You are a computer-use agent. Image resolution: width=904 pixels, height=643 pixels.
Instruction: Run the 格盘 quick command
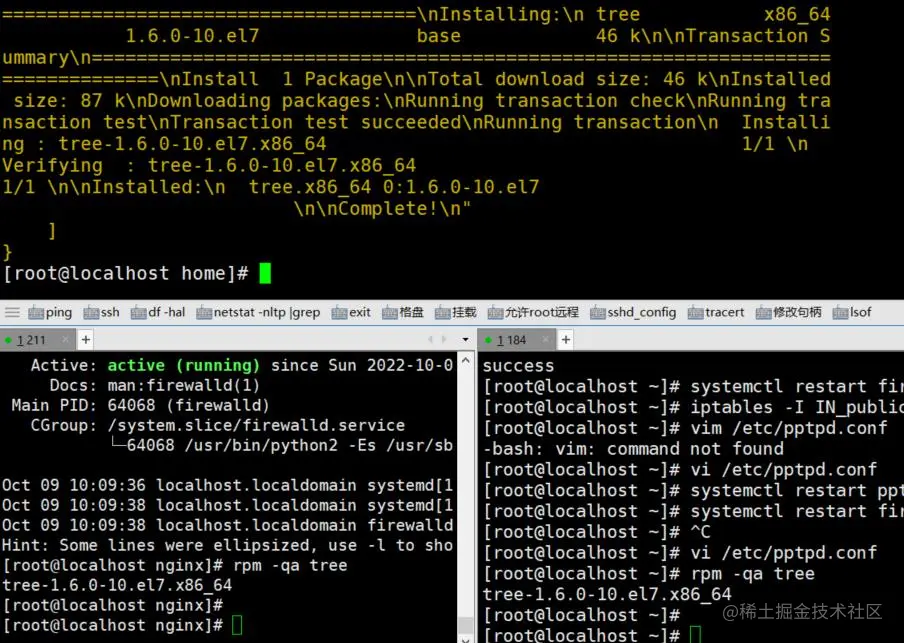pos(402,313)
